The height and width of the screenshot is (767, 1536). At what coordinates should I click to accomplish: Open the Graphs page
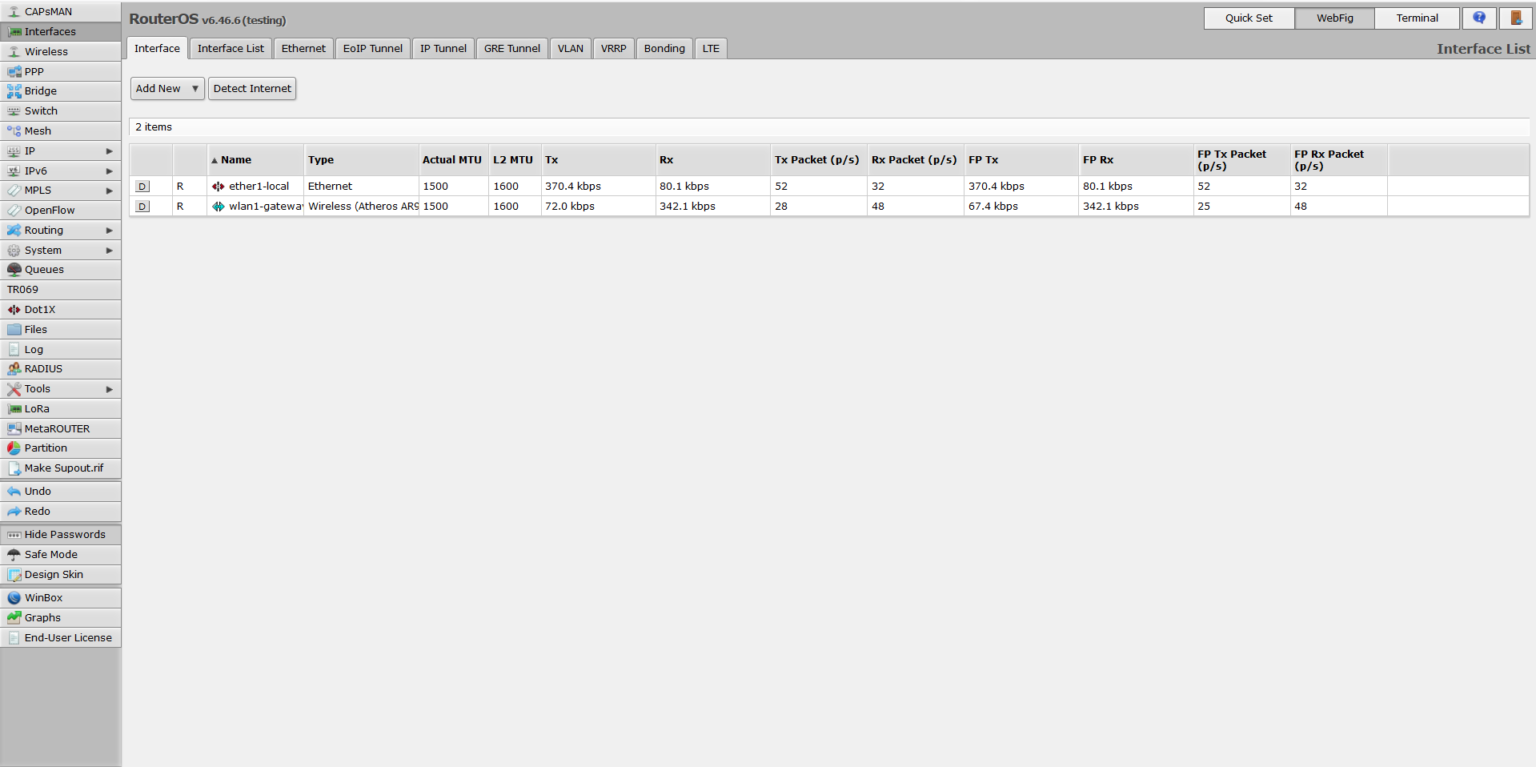(43, 617)
